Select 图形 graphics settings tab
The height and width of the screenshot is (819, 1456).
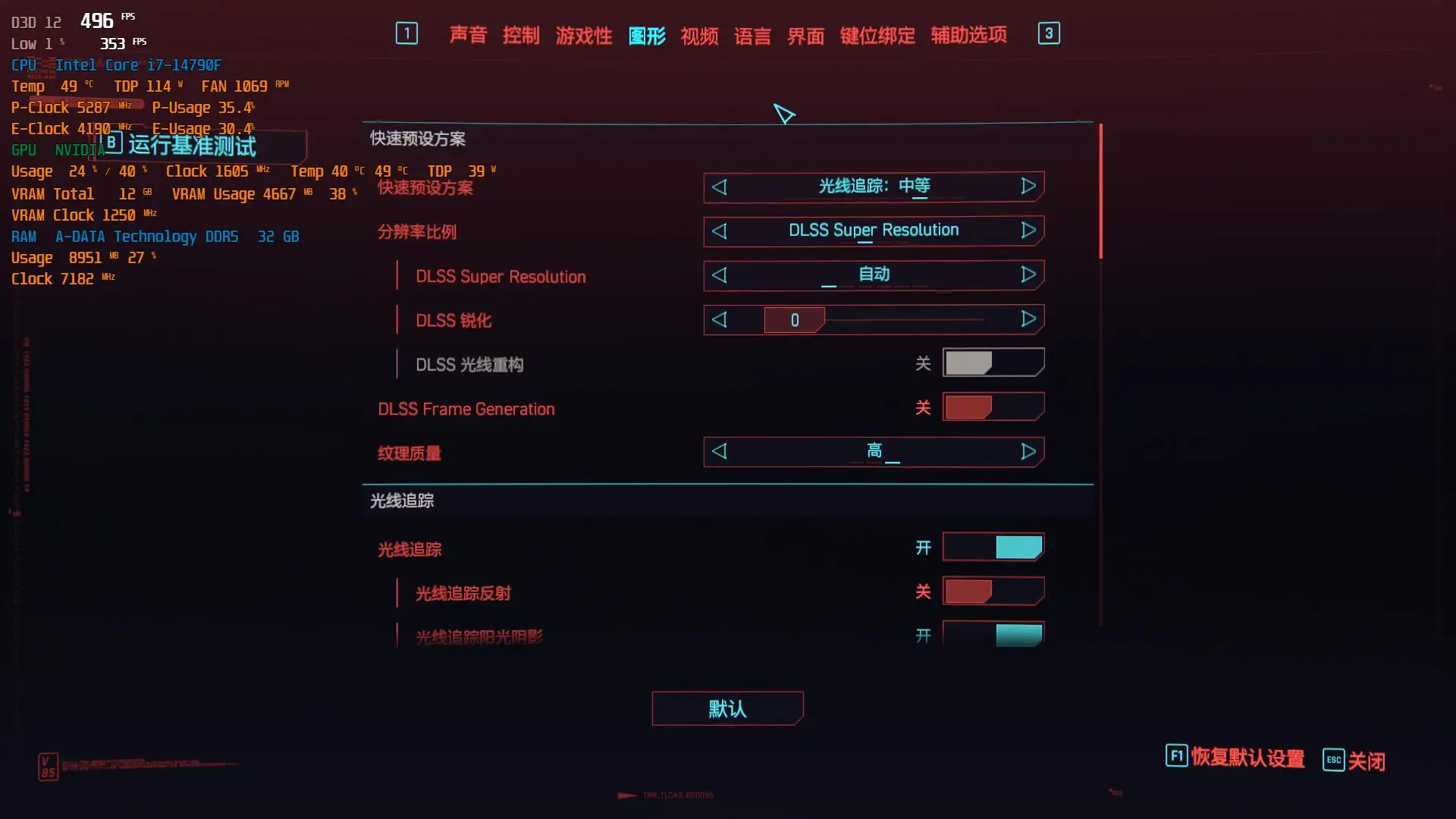647,34
